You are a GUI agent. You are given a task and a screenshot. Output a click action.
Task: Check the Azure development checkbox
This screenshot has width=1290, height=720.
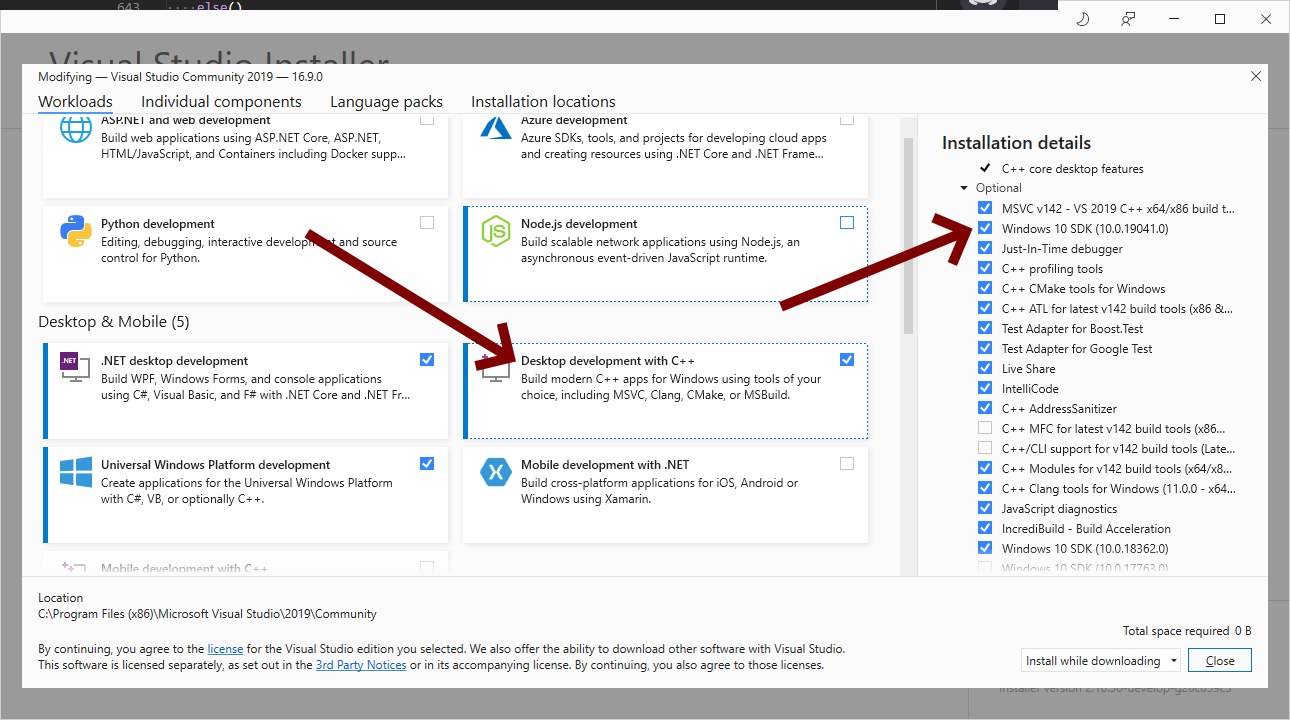point(847,120)
